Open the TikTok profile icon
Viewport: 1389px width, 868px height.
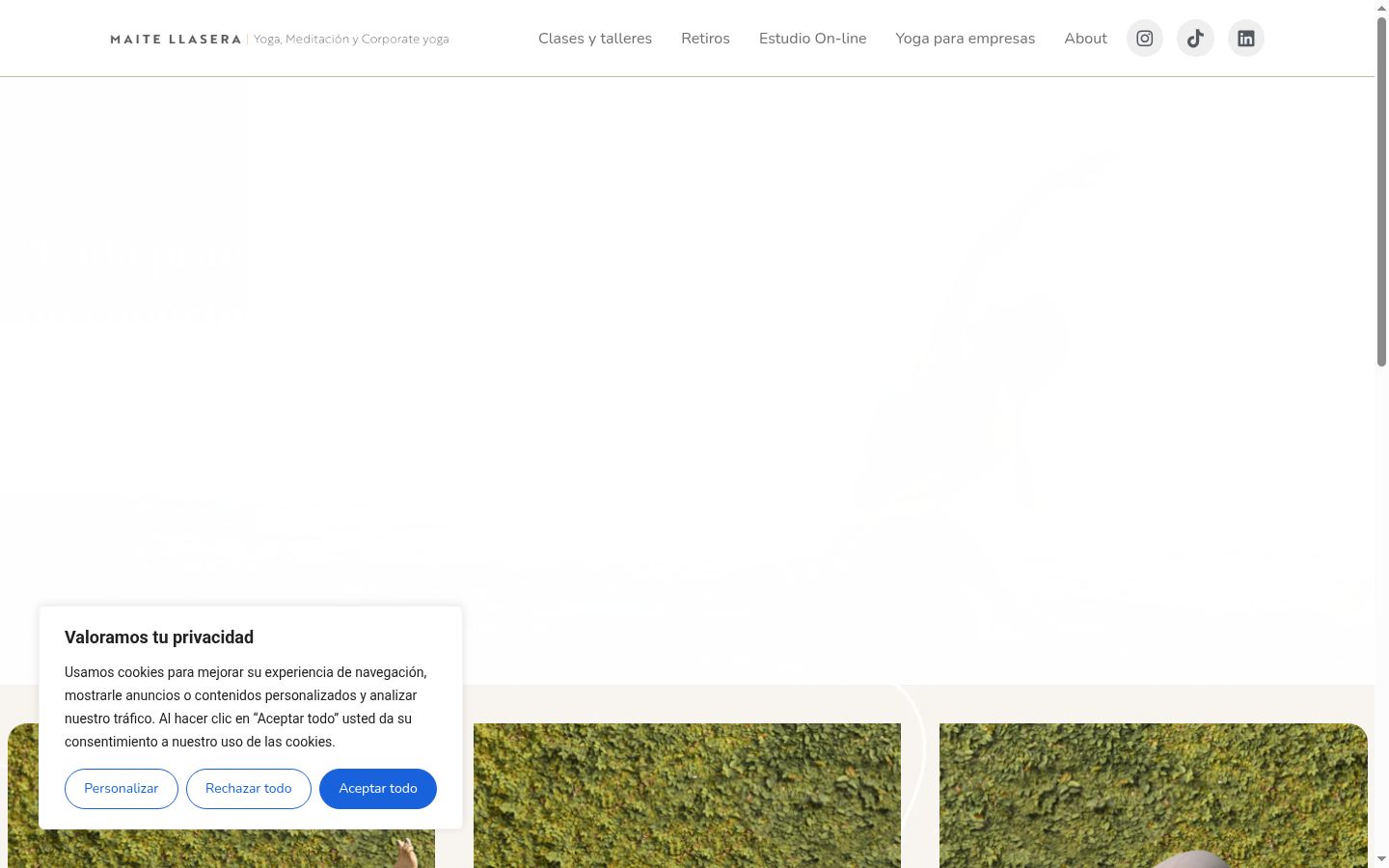pos(1195,39)
